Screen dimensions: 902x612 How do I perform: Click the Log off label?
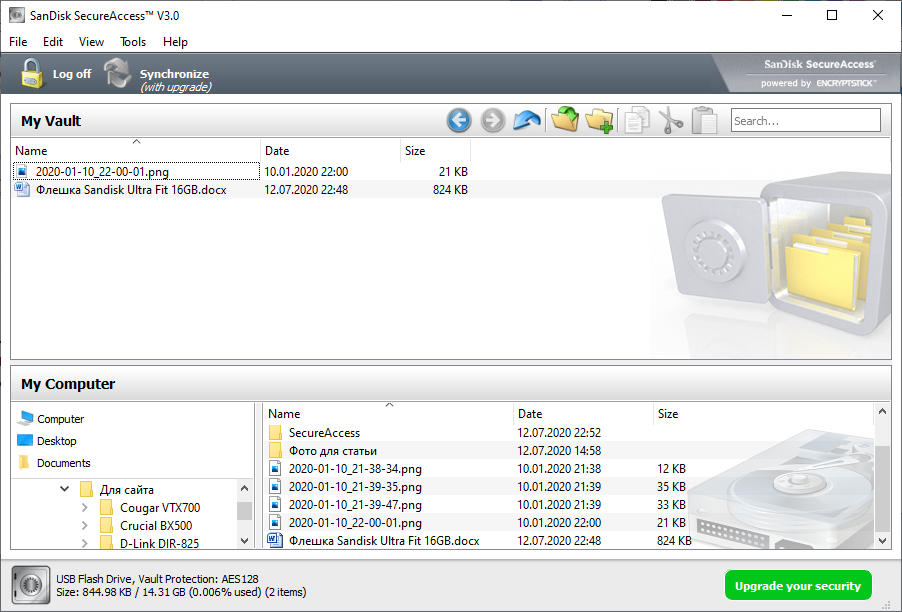pos(72,74)
